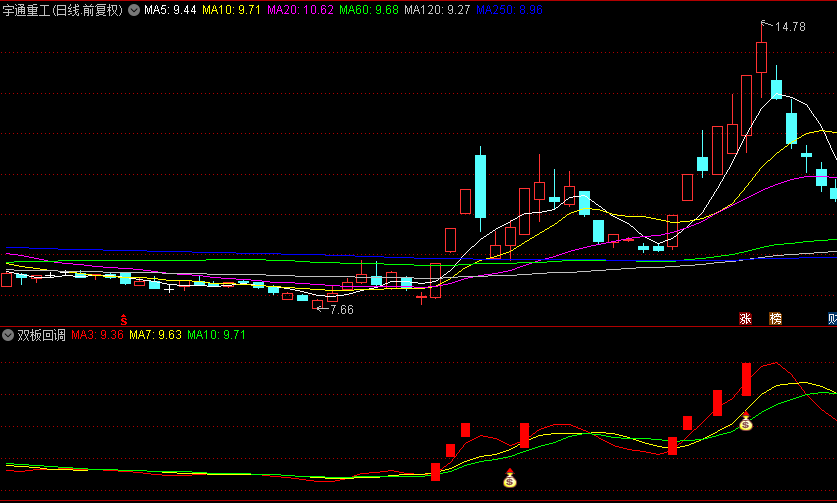The width and height of the screenshot is (837, 503).
Task: Click the 榜 event marker icon
Action: point(775,319)
